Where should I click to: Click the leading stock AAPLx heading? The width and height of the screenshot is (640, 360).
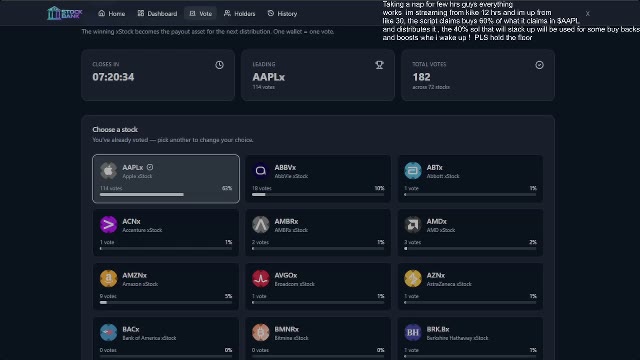pos(269,77)
